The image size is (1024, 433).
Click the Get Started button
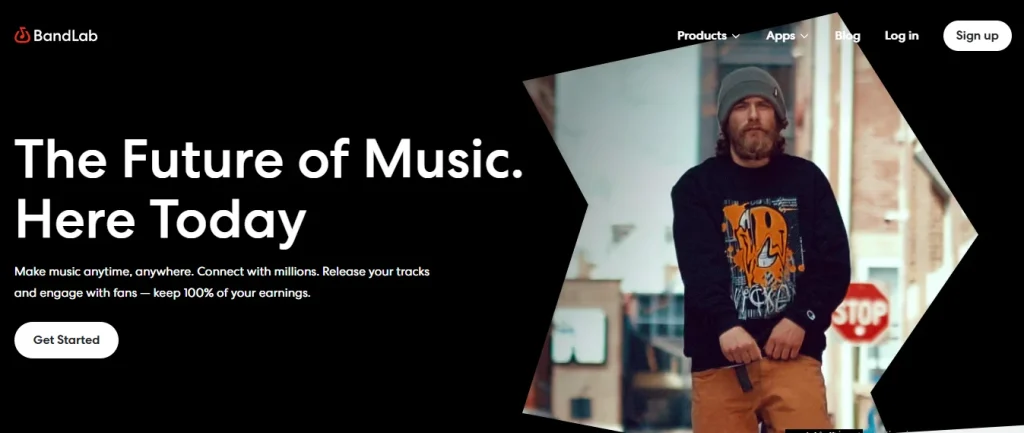(x=66, y=340)
